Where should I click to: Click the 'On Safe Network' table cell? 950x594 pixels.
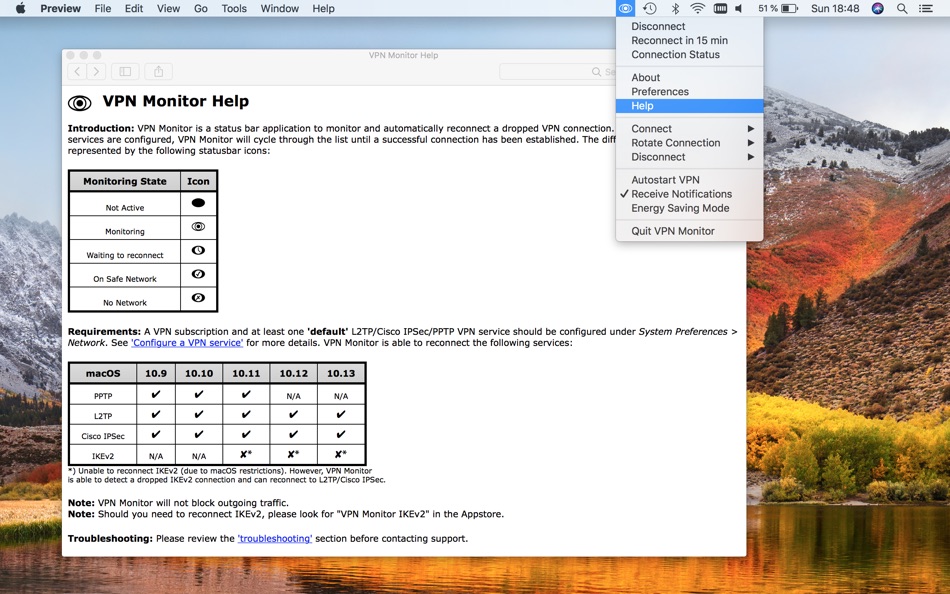click(125, 275)
